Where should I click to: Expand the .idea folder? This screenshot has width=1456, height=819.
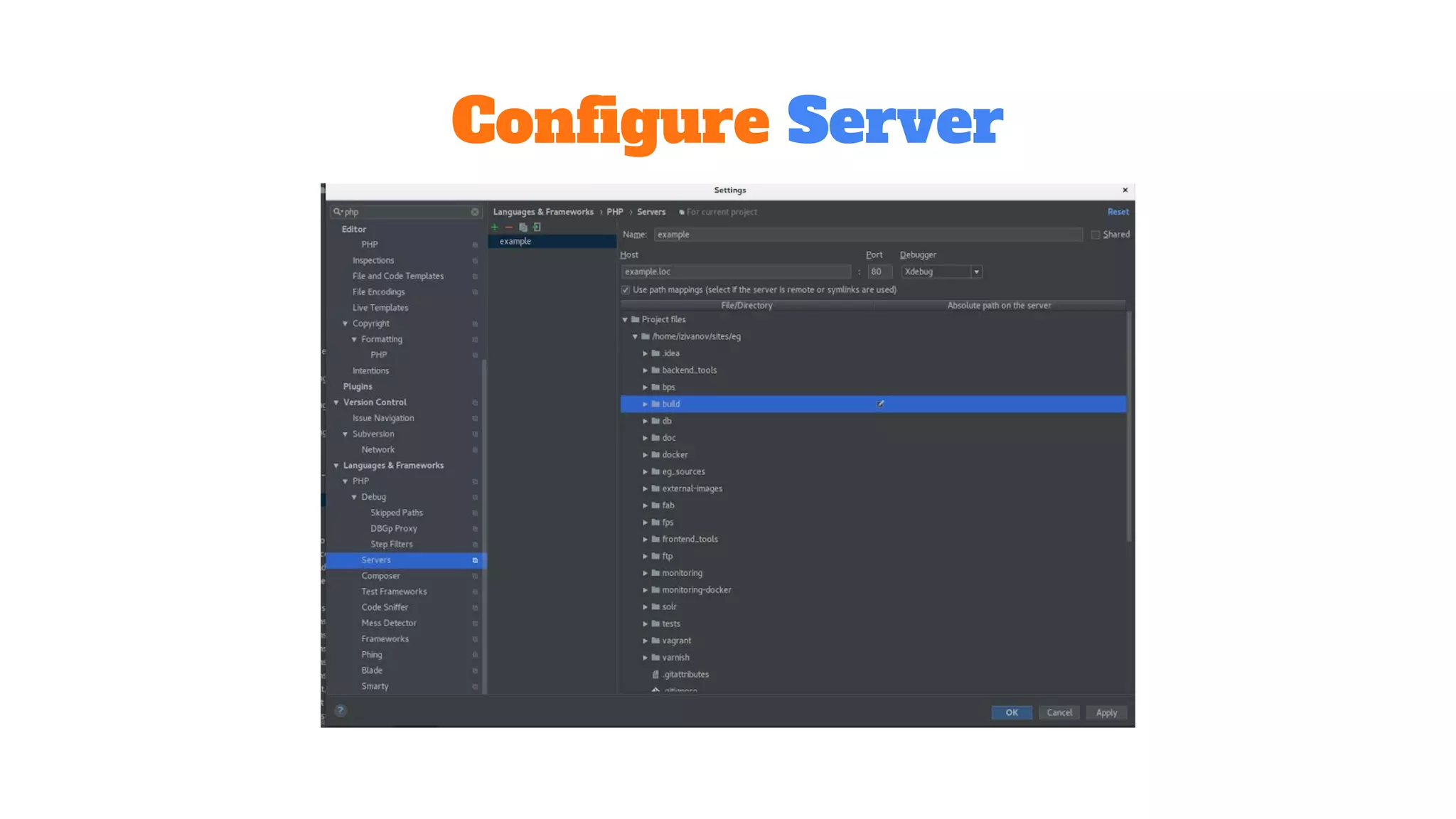pyautogui.click(x=645, y=353)
